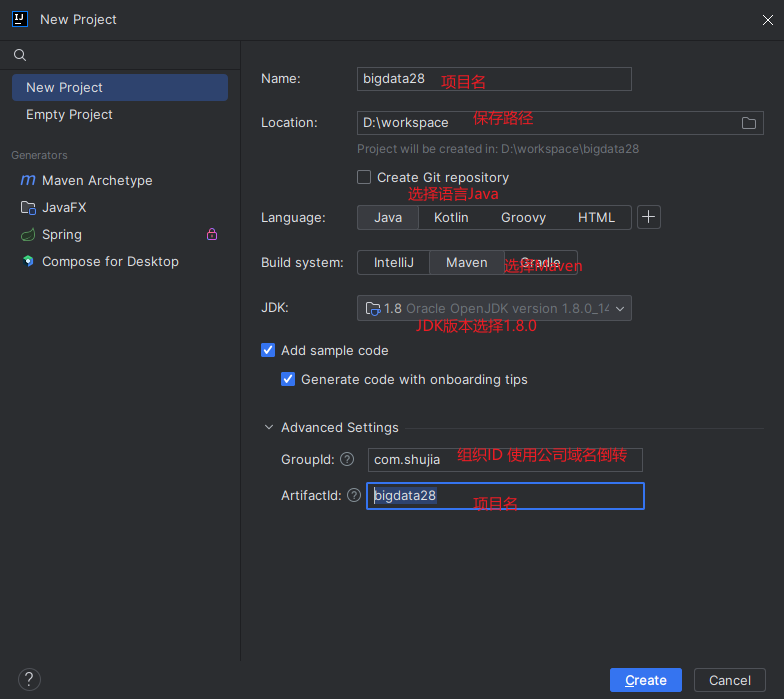This screenshot has width=784, height=699.
Task: Click the Spring lock icon
Action: [212, 234]
